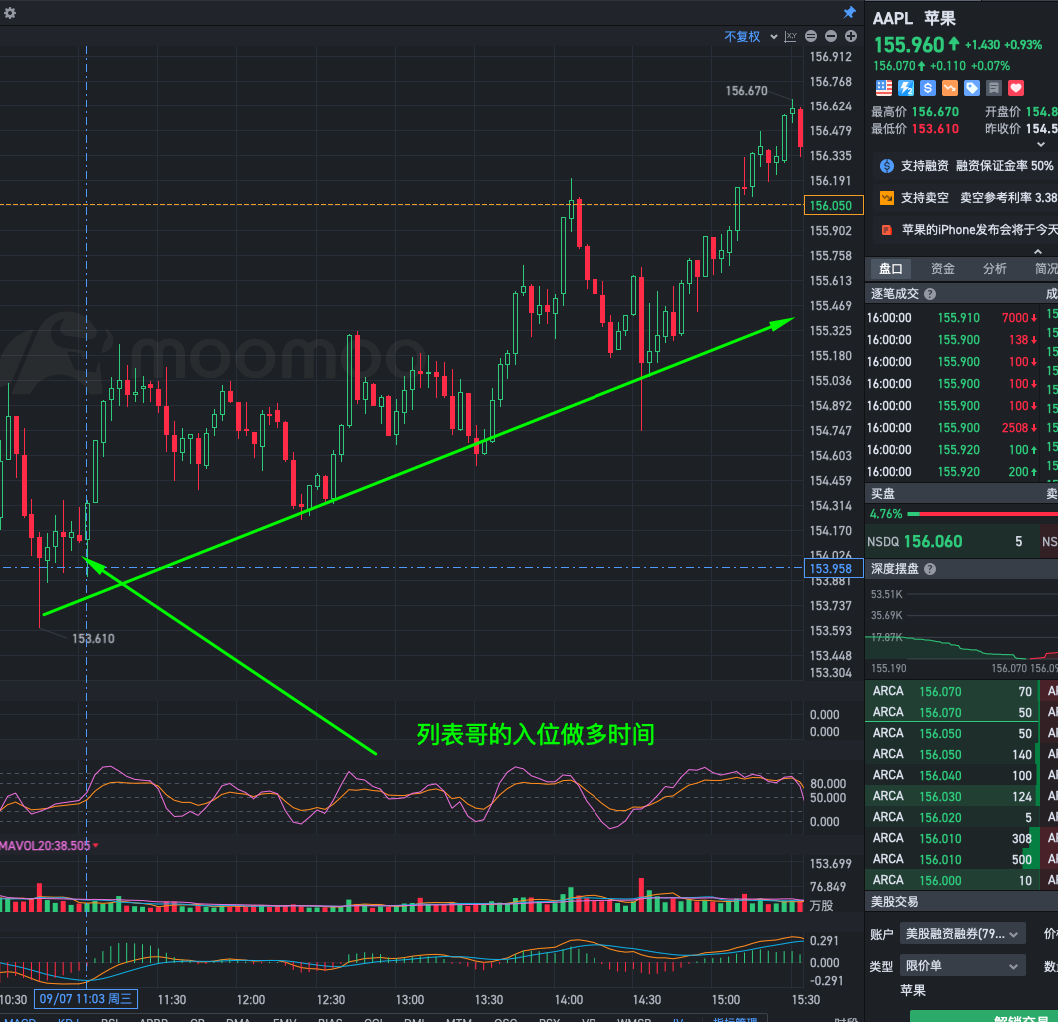Click the US flag market icon
Viewport: 1058px width, 1022px height.
pyautogui.click(x=884, y=88)
